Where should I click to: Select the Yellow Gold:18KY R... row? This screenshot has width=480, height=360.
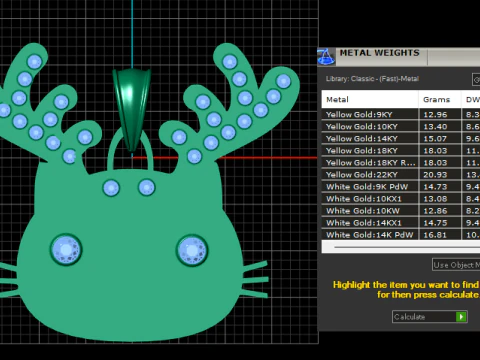point(401,162)
